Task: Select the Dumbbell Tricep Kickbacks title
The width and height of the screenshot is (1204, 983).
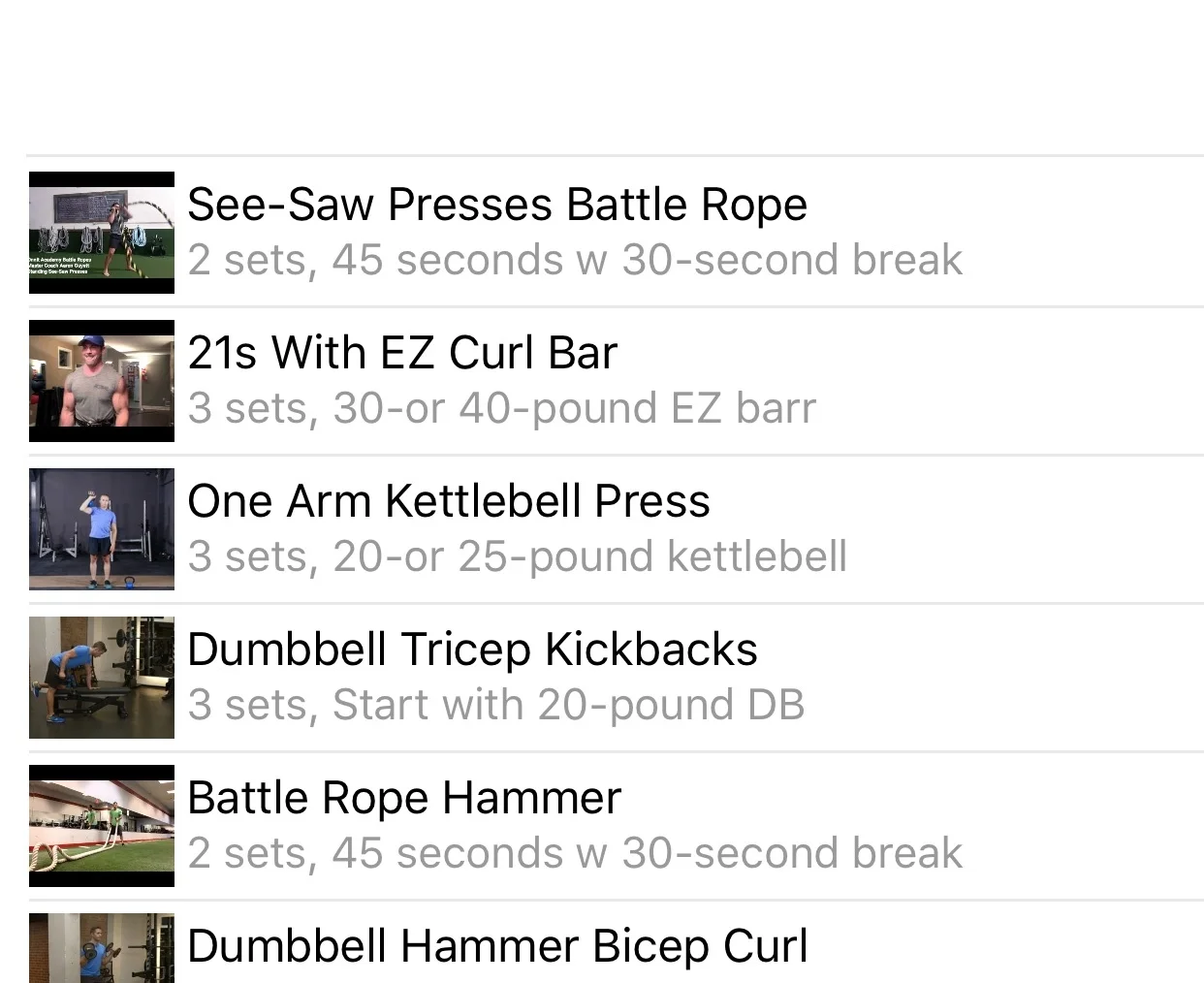Action: (x=472, y=650)
